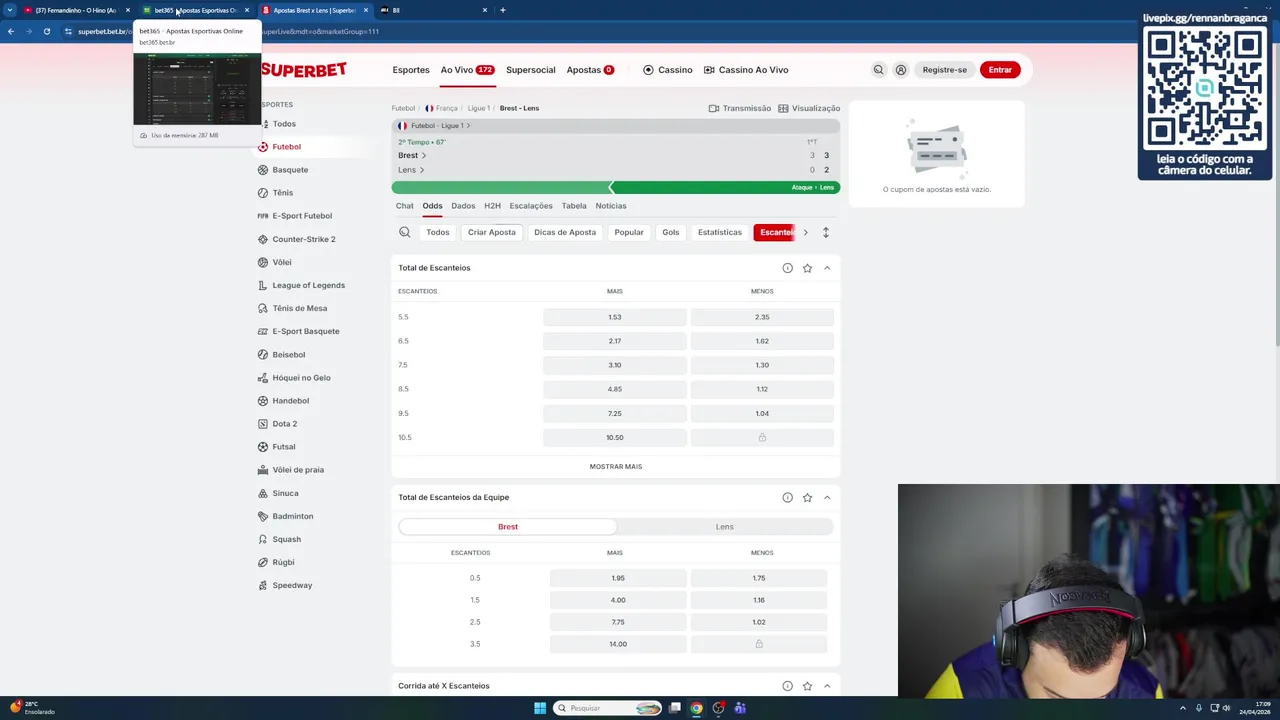This screenshot has height=720, width=1280.
Task: Switch to the Tabela tab
Action: click(x=574, y=206)
